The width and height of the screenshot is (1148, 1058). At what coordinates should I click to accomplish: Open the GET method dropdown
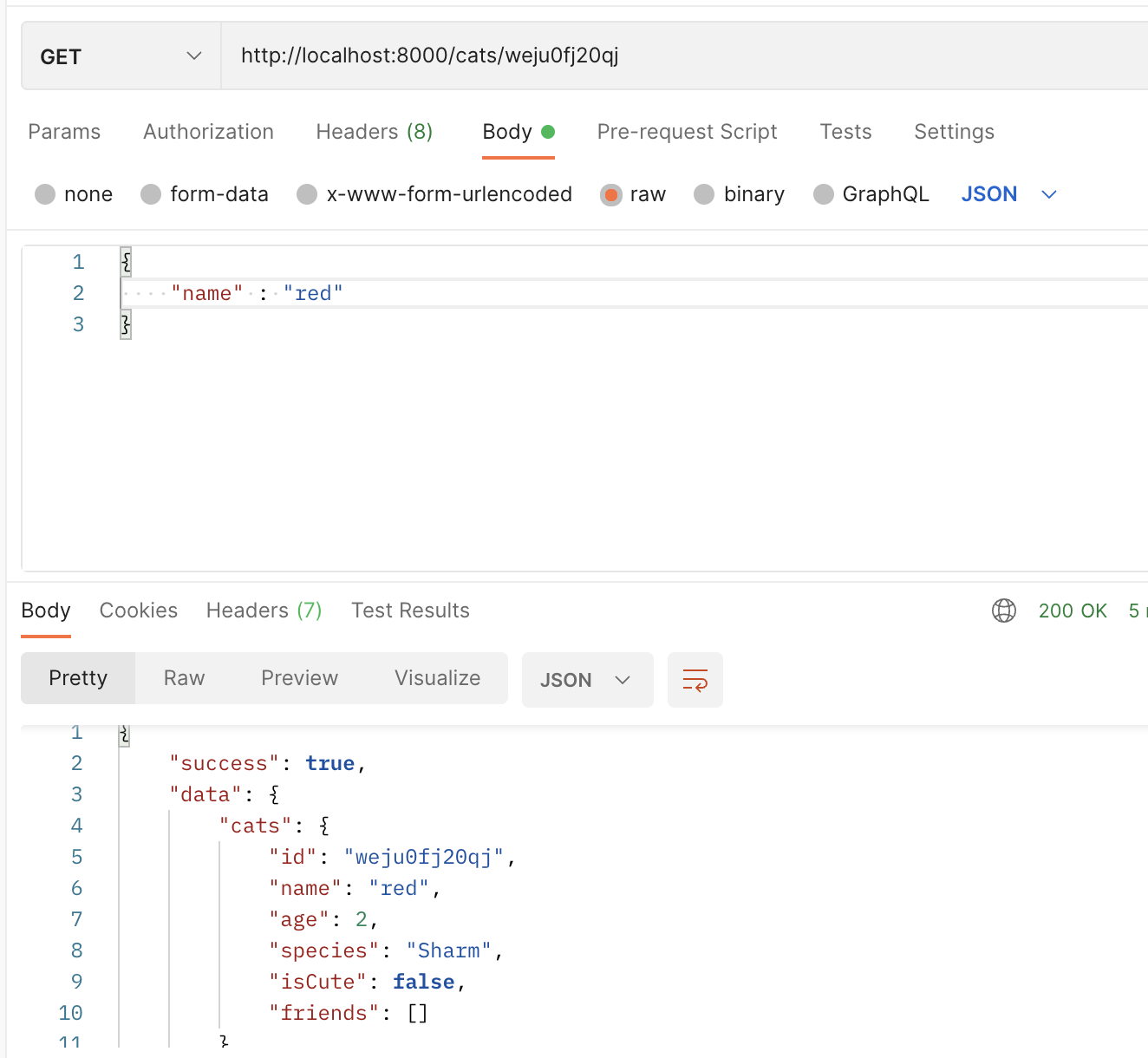point(121,56)
